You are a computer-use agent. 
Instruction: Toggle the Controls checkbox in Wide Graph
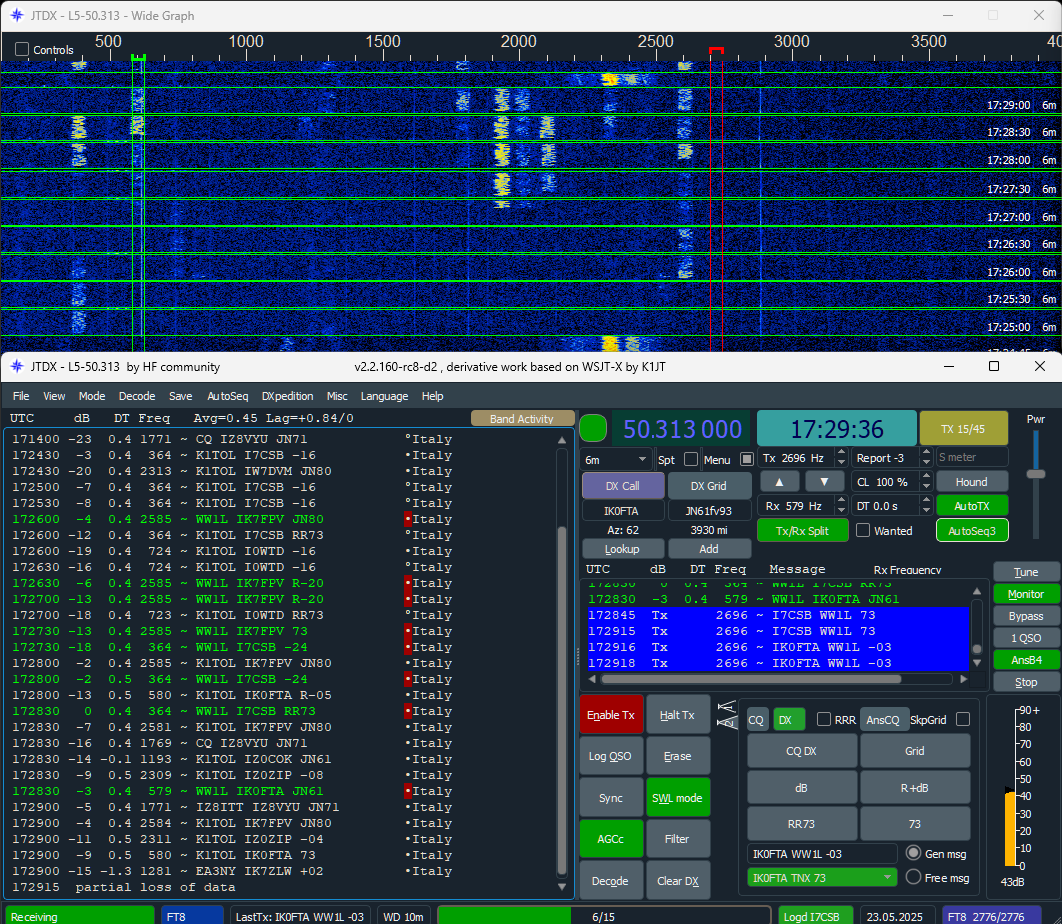pyautogui.click(x=22, y=49)
